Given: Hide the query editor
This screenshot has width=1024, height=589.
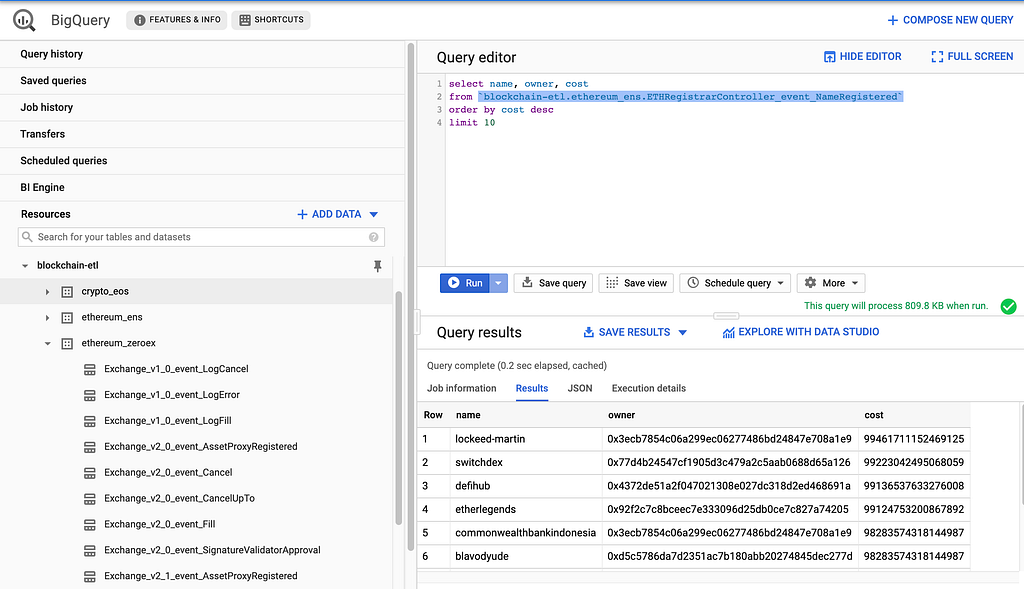Looking at the screenshot, I should tap(862, 57).
